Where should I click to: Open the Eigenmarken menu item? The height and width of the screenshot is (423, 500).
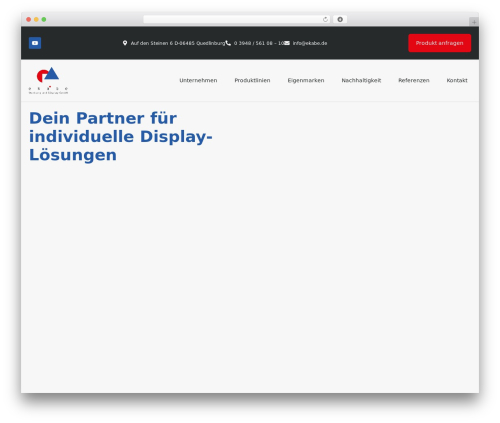(306, 80)
